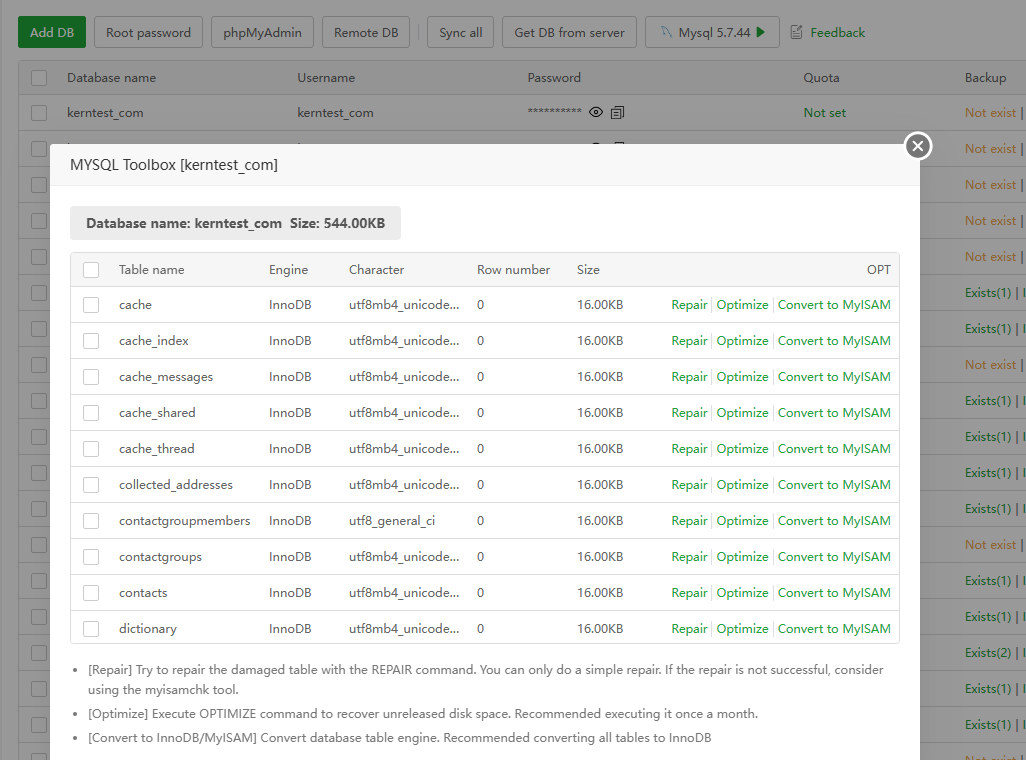Tick the checkbox for cache table

[x=91, y=305]
